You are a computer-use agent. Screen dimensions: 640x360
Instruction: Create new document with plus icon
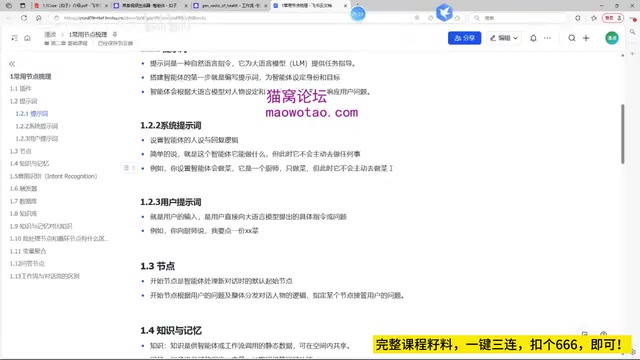click(x=586, y=38)
